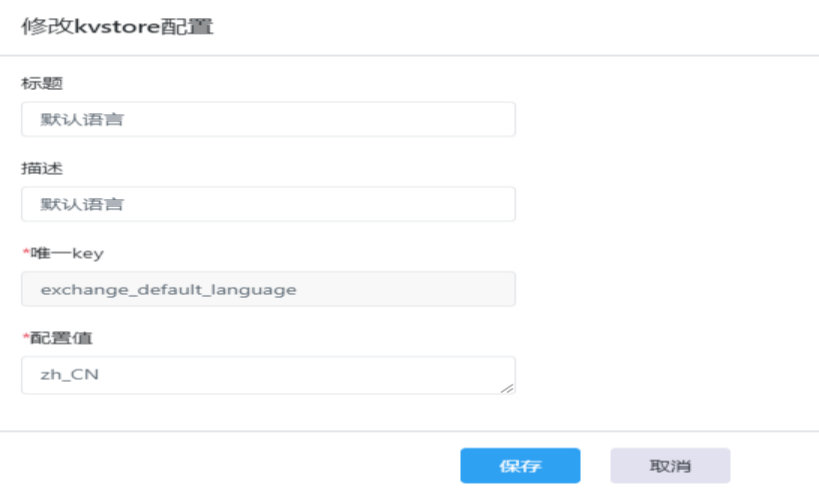Click the divider line below dialog heading
This screenshot has width=819, height=499.
pyautogui.click(x=410, y=55)
